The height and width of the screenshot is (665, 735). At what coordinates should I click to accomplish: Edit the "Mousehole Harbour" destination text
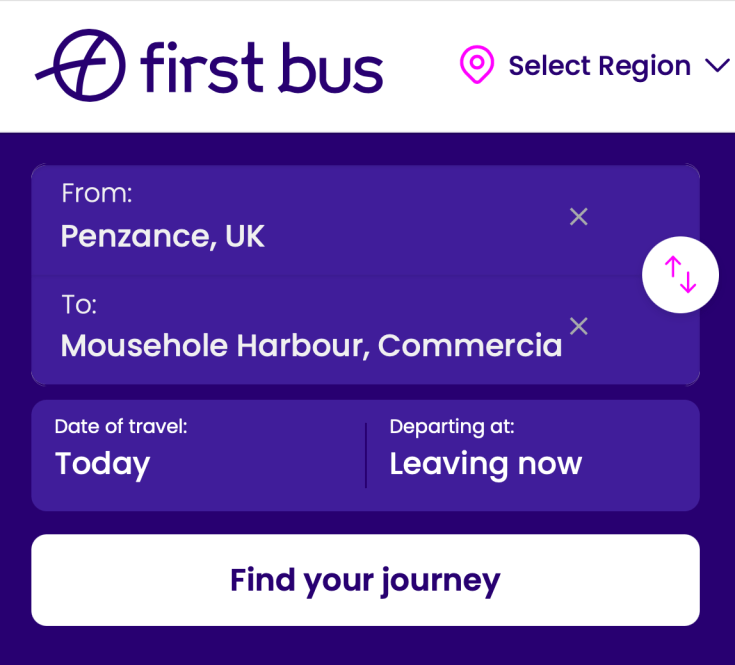point(311,345)
